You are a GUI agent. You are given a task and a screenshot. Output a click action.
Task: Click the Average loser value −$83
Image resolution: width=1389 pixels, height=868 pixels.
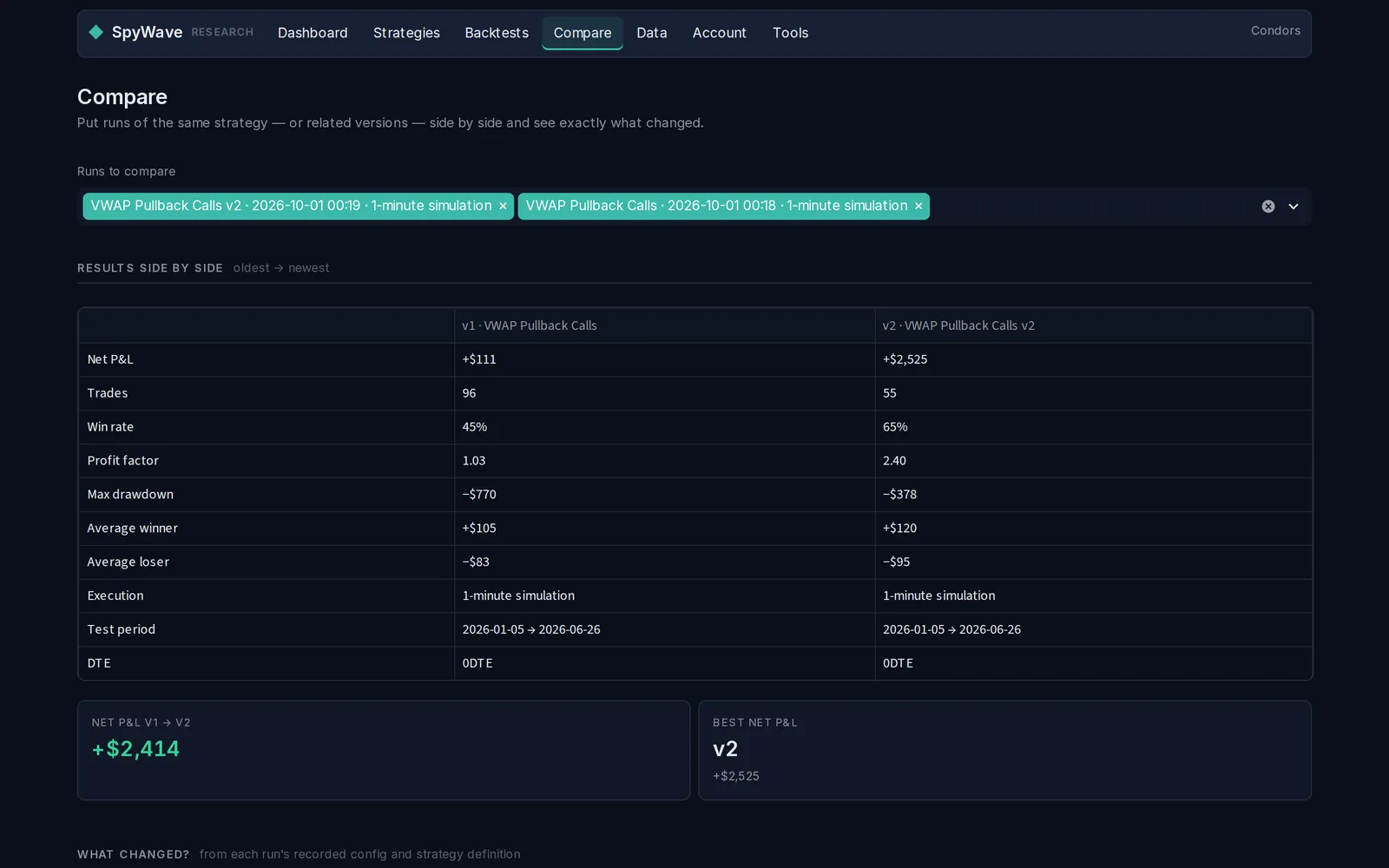476,562
